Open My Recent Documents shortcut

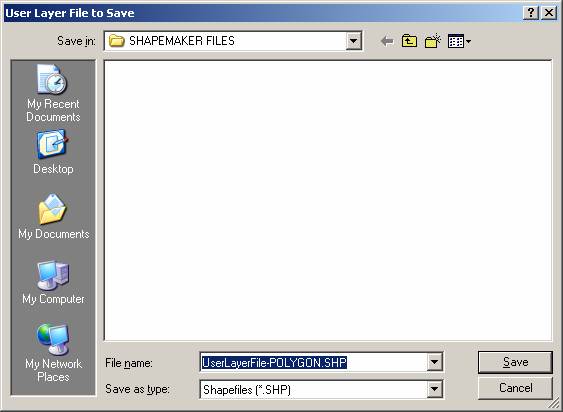(x=53, y=93)
